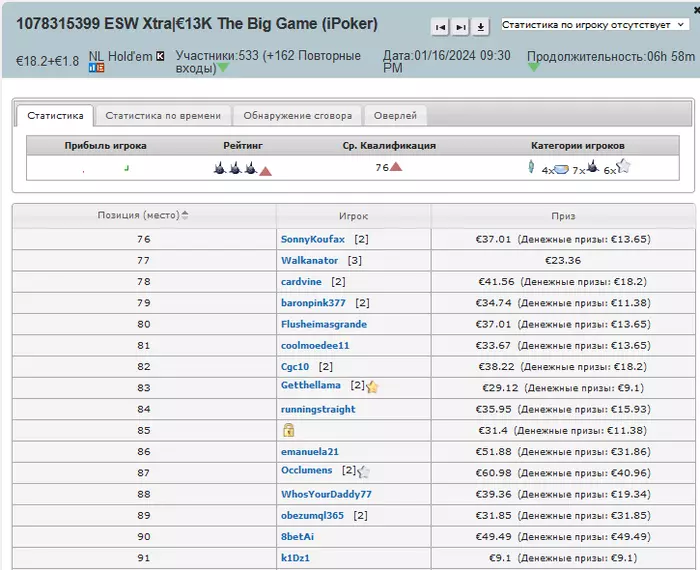Viewport: 700px width, 570px height.
Task: Open player Walkanator profile
Action: click(309, 261)
